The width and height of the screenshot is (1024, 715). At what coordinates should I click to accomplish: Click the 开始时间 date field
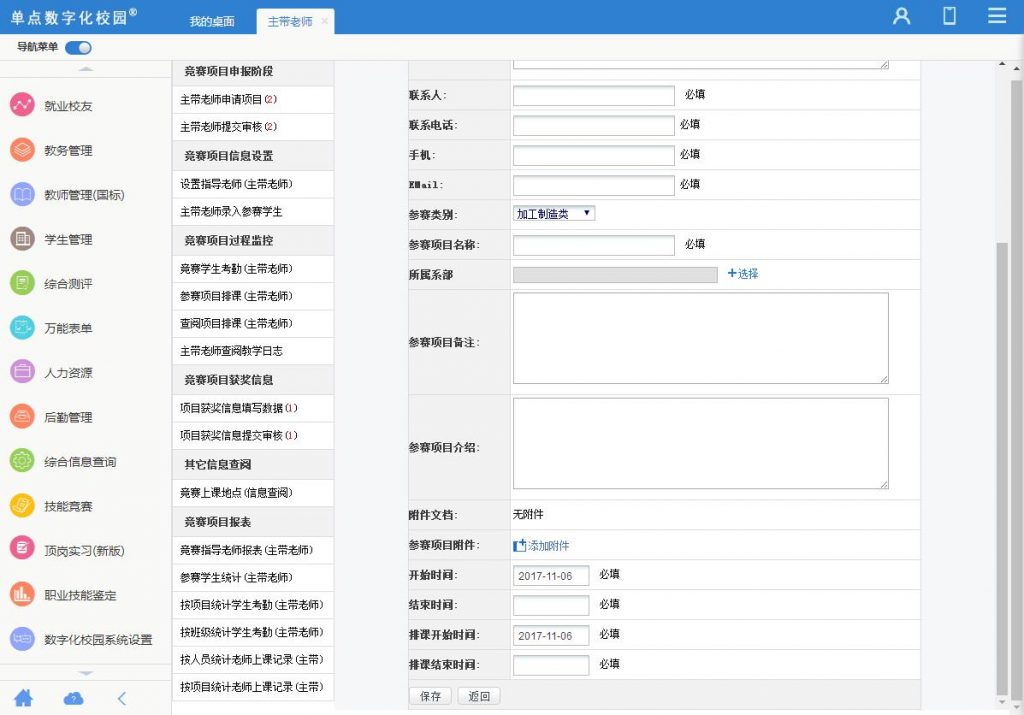pyautogui.click(x=551, y=576)
